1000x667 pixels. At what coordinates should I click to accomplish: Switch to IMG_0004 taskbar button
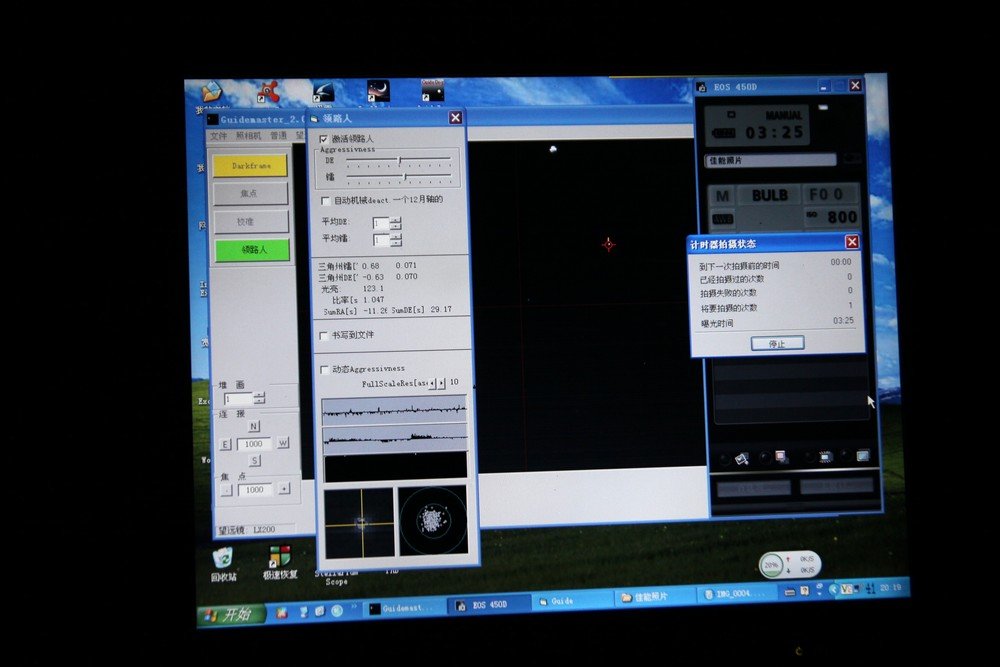[737, 594]
